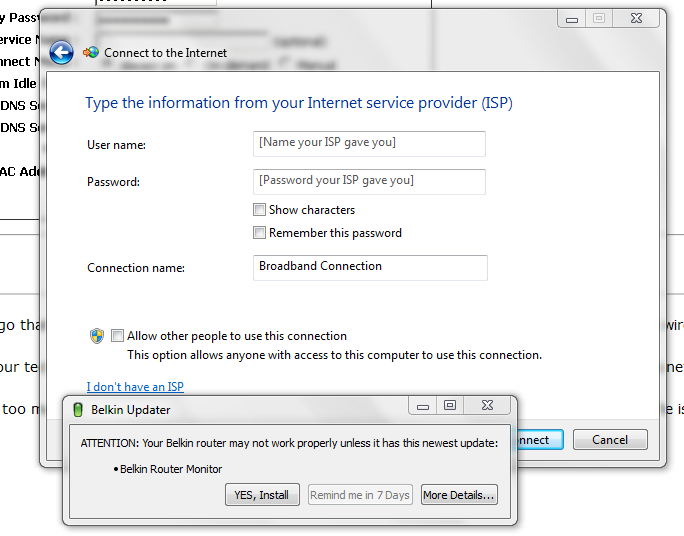Click the green Belkin Updater title icon

coord(78,409)
